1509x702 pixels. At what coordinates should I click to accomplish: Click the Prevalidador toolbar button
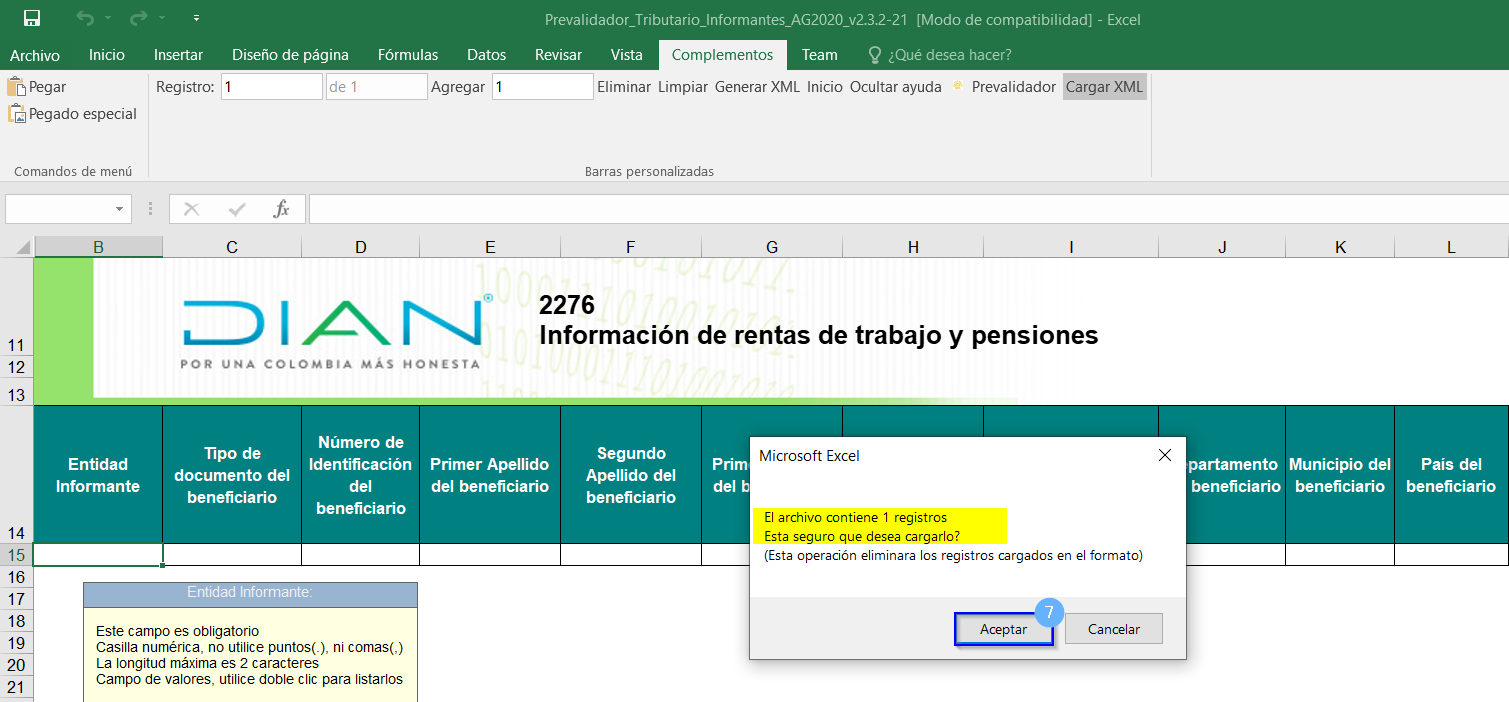(1014, 87)
